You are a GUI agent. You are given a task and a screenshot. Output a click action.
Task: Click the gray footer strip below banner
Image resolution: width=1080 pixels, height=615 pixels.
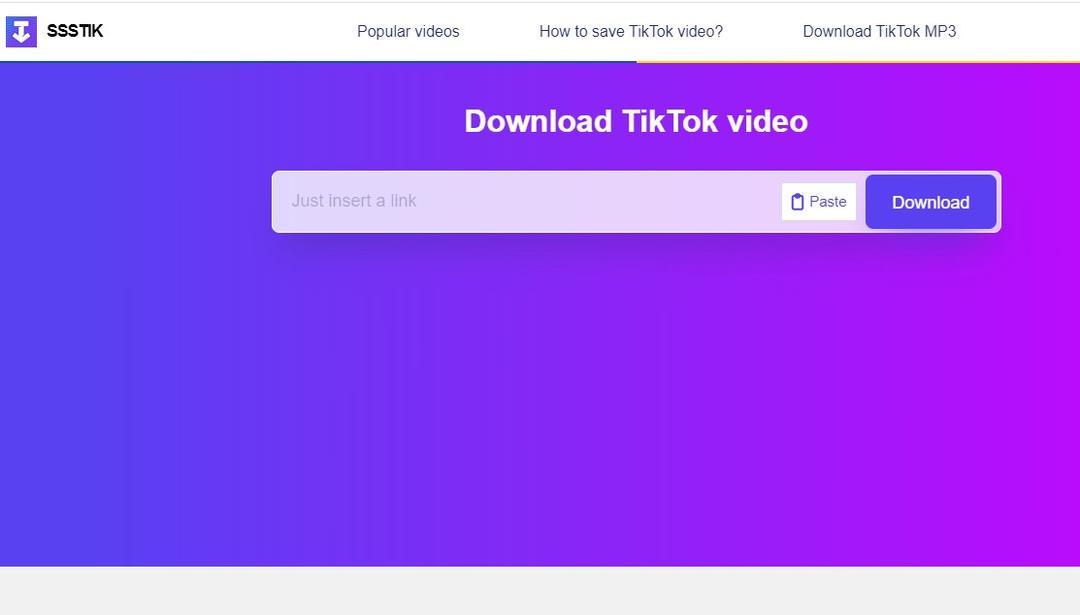coord(540,591)
